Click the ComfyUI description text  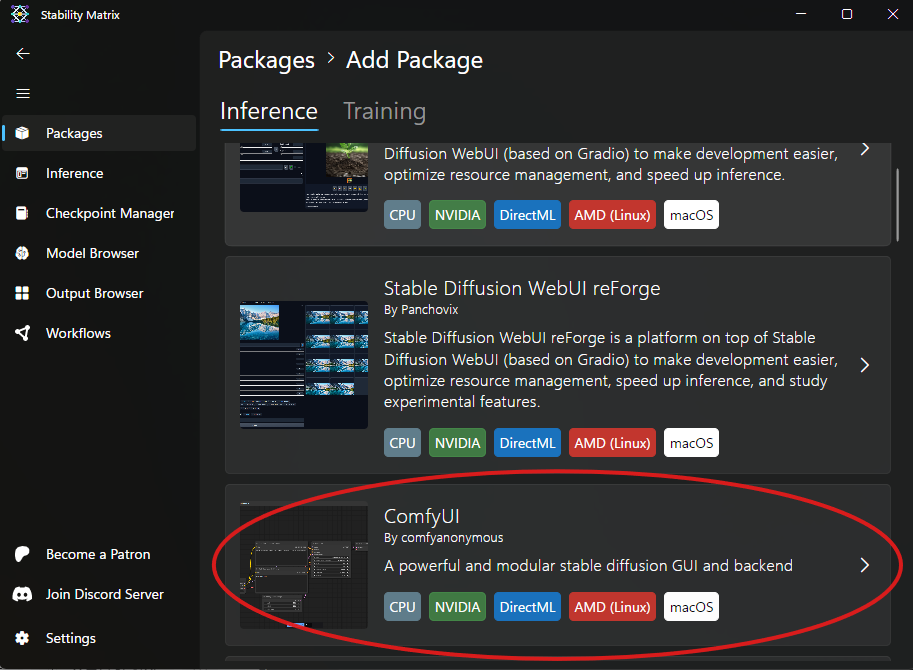point(588,566)
